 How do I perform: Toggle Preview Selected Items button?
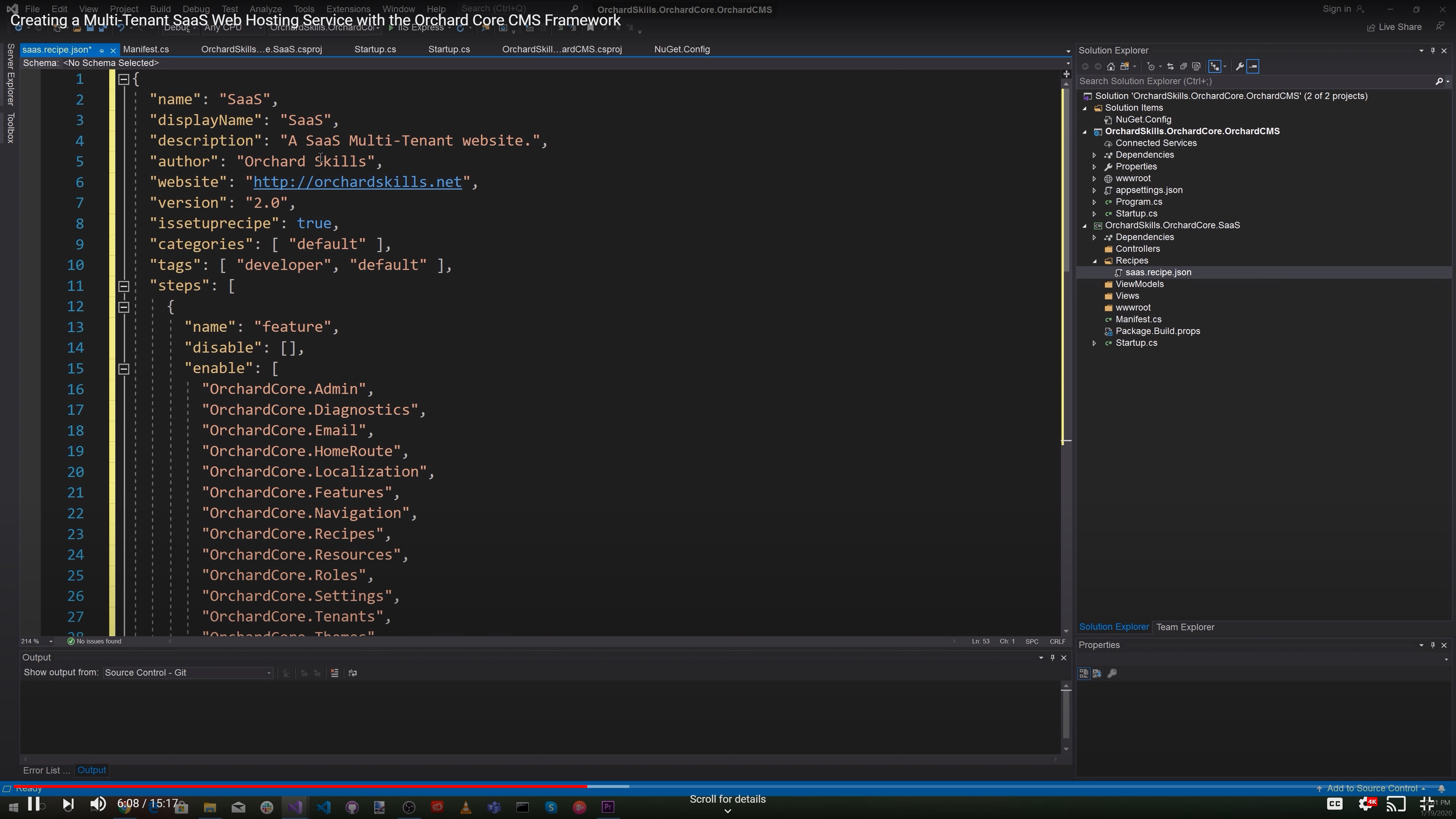click(x=1252, y=66)
